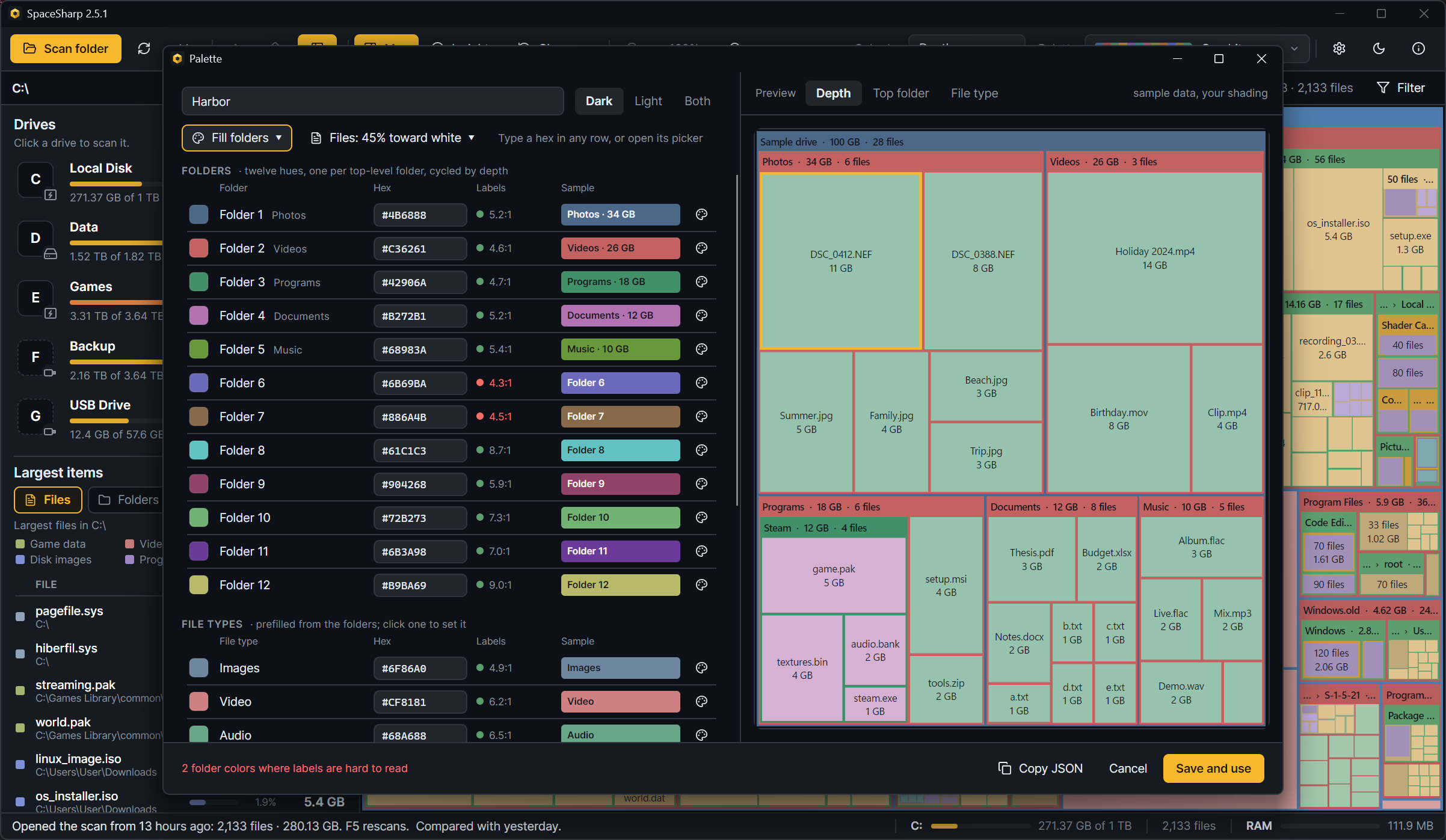Click the Folder 3 Programs color swatch
Viewport: 1446px width, 840px height.
[198, 282]
